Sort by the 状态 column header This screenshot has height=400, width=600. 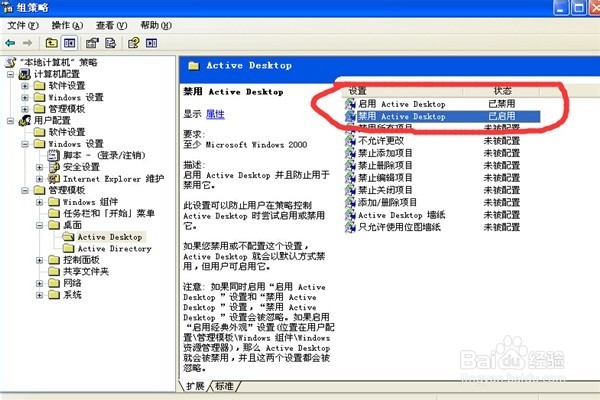click(x=502, y=91)
